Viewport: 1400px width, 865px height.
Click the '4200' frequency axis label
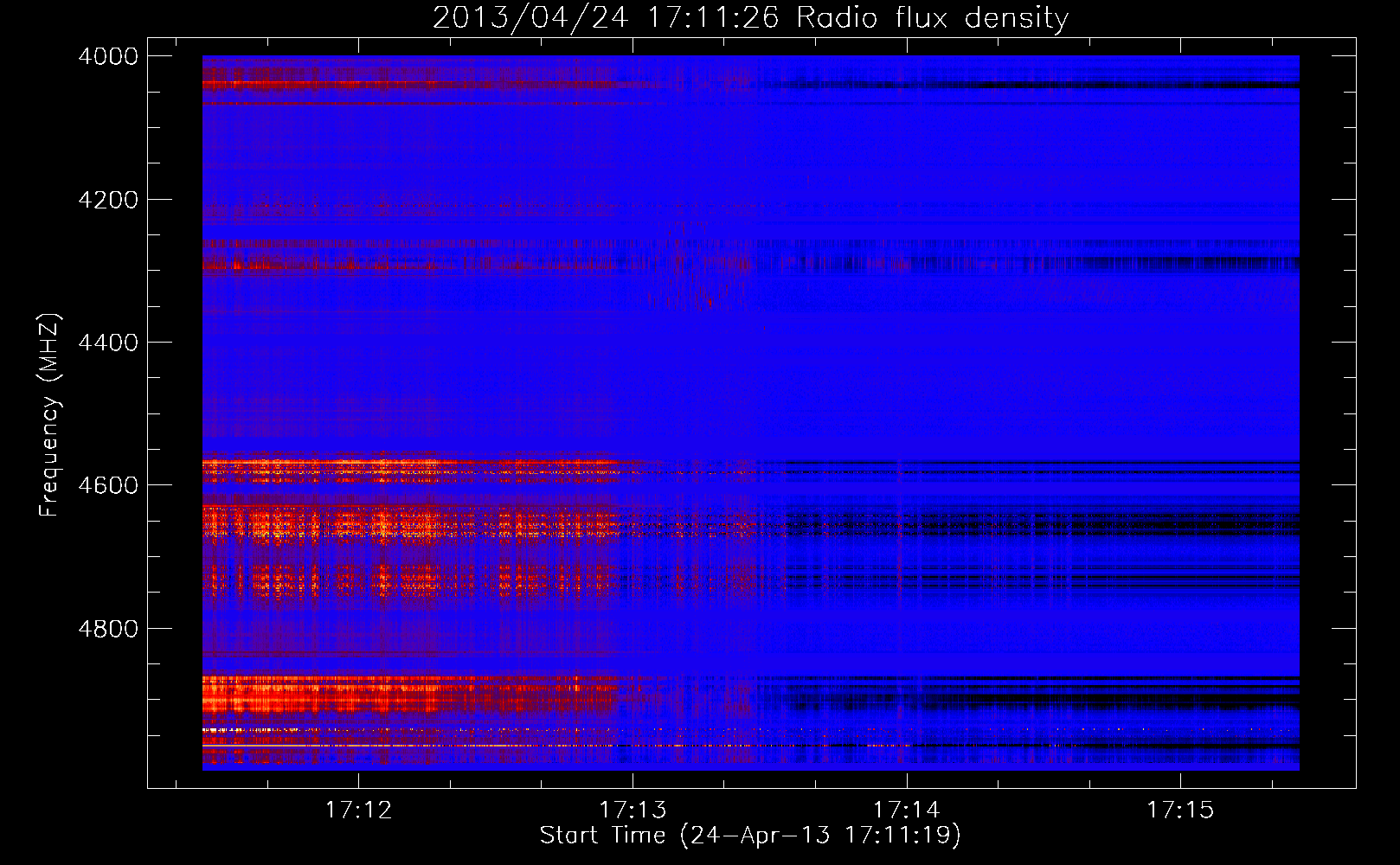point(108,200)
